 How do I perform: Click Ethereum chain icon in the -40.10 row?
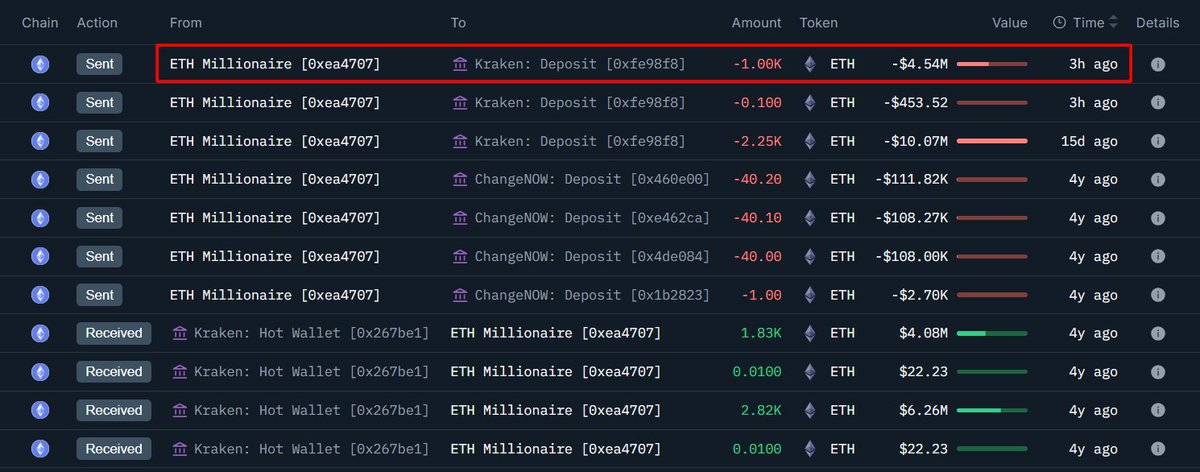click(x=40, y=218)
